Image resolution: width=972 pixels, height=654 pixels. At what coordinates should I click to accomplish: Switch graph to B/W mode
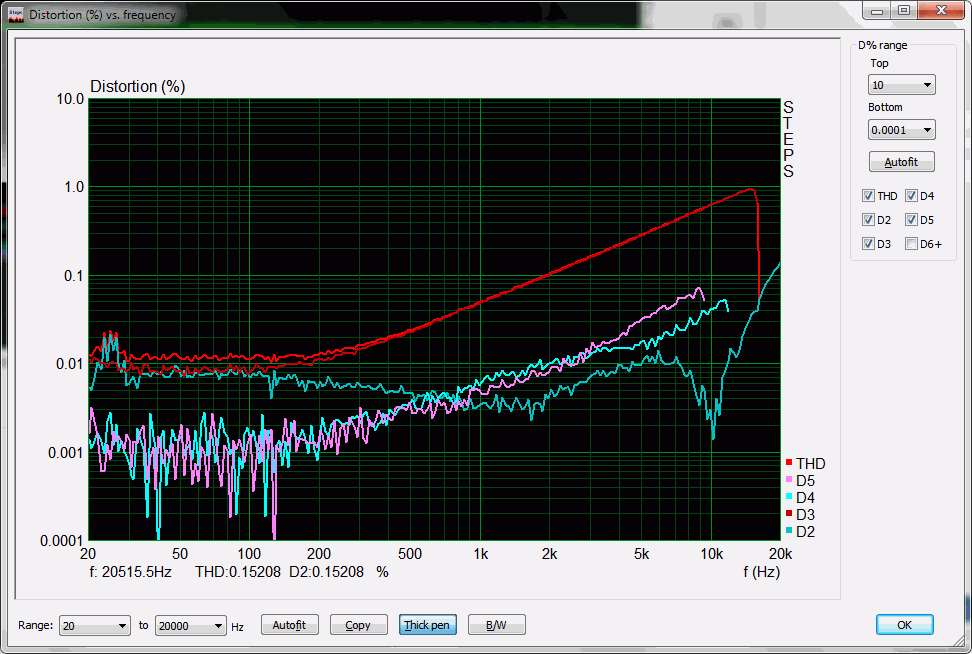[496, 626]
